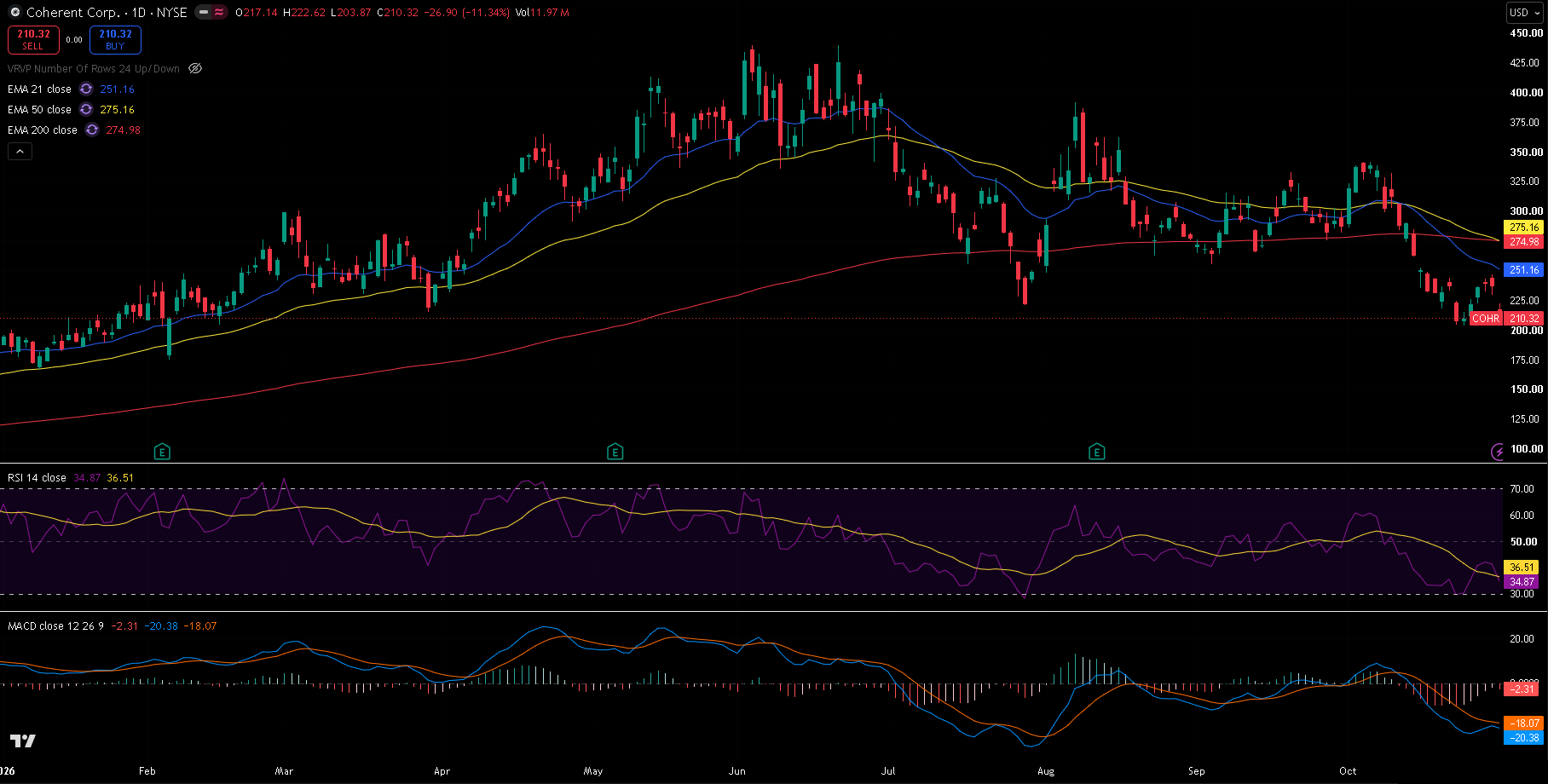1548x784 pixels.
Task: Select the EMA 200 close legend label
Action: click(43, 130)
